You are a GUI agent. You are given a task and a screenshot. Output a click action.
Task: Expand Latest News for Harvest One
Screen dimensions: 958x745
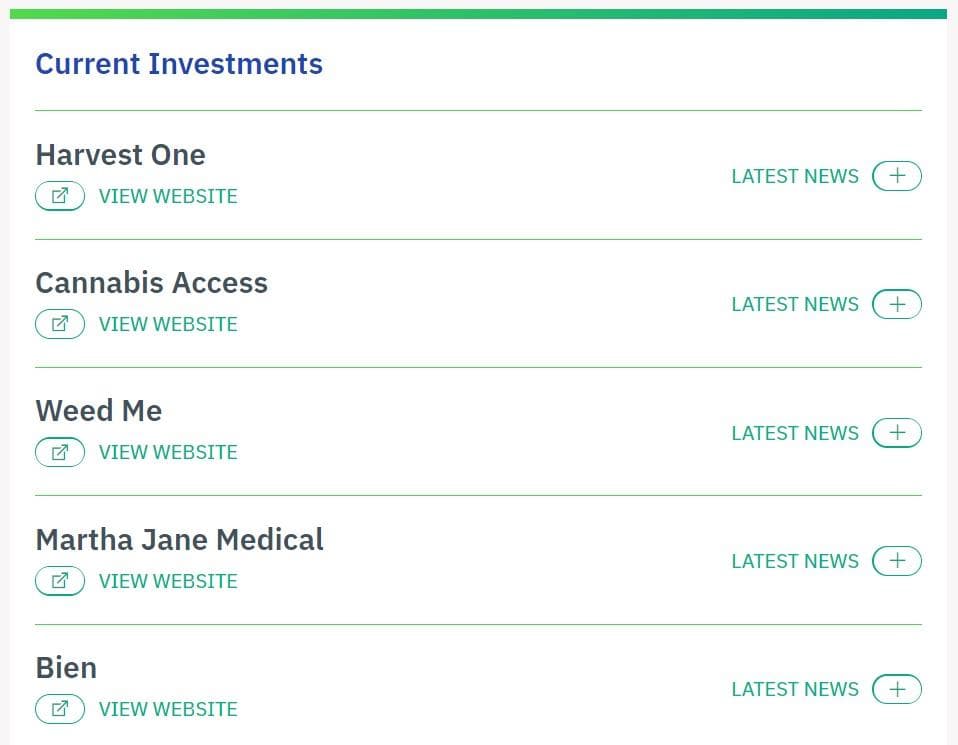tap(897, 176)
